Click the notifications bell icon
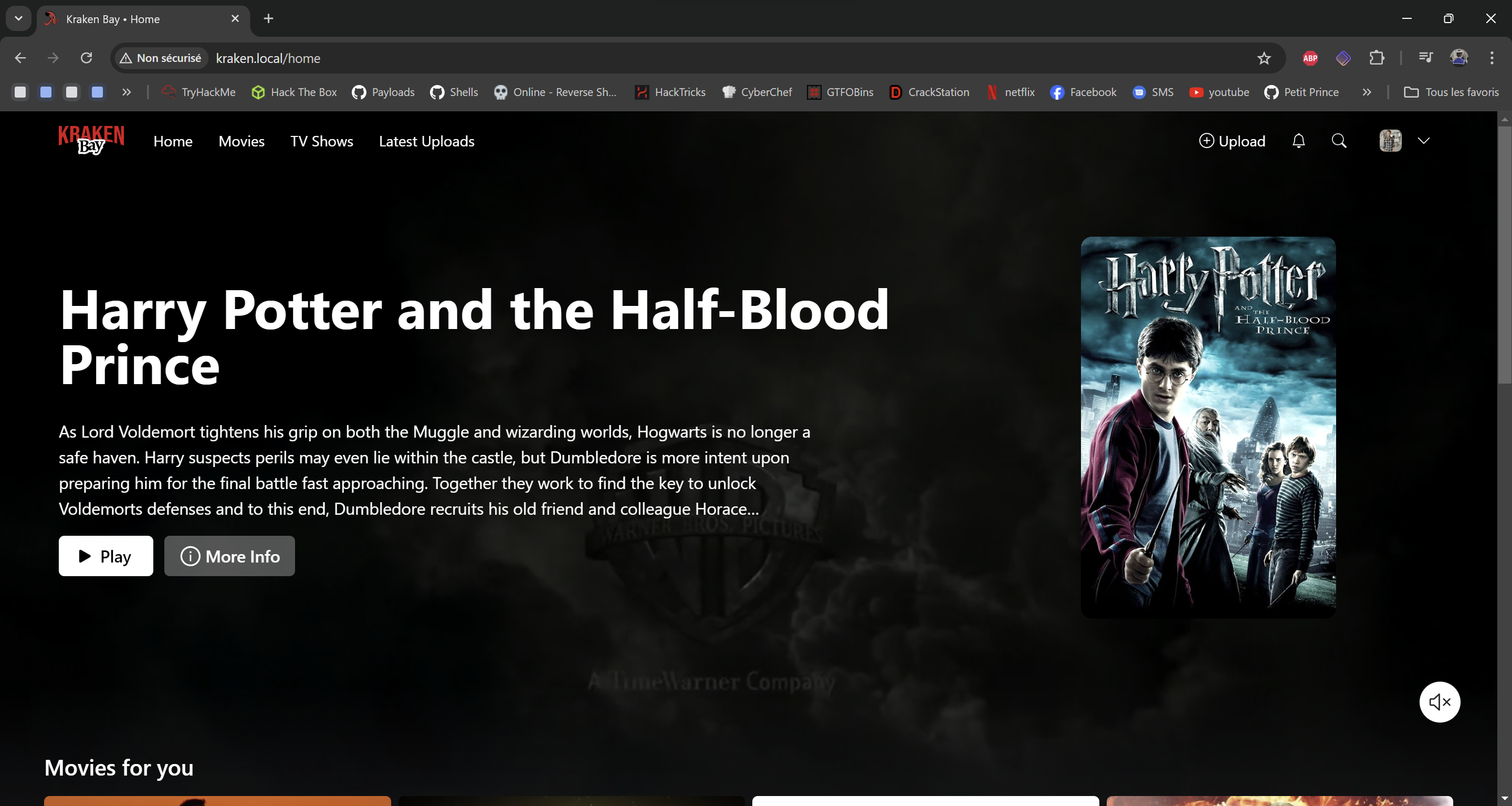Screen dimensions: 1512x806 (x=1298, y=141)
